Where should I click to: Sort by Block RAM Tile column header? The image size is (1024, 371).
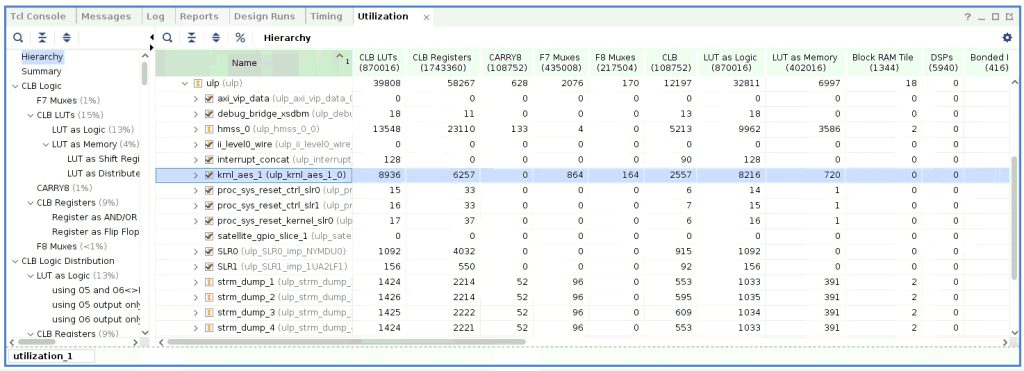[882, 63]
